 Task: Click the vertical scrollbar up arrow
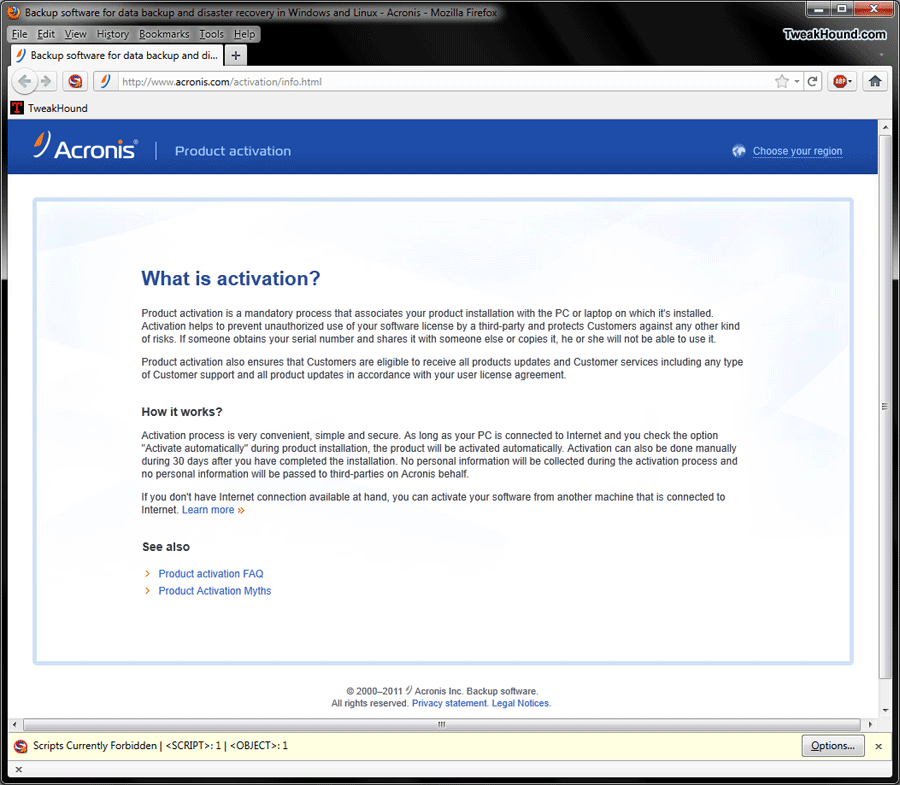coord(885,127)
